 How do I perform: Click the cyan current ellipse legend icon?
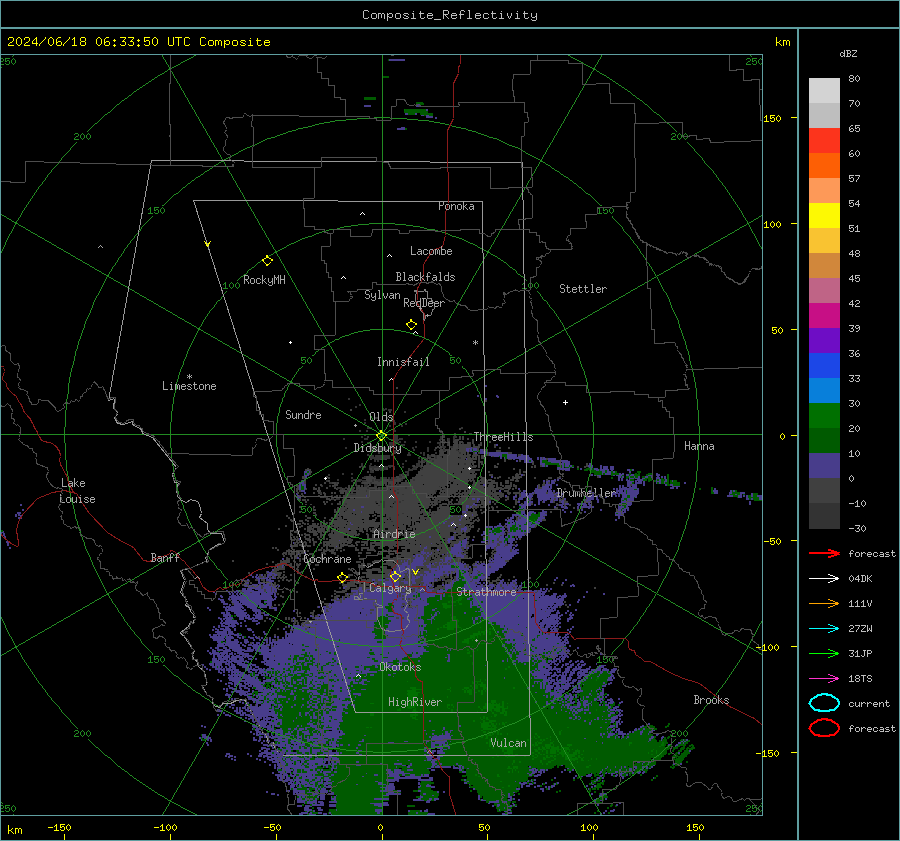(824, 703)
